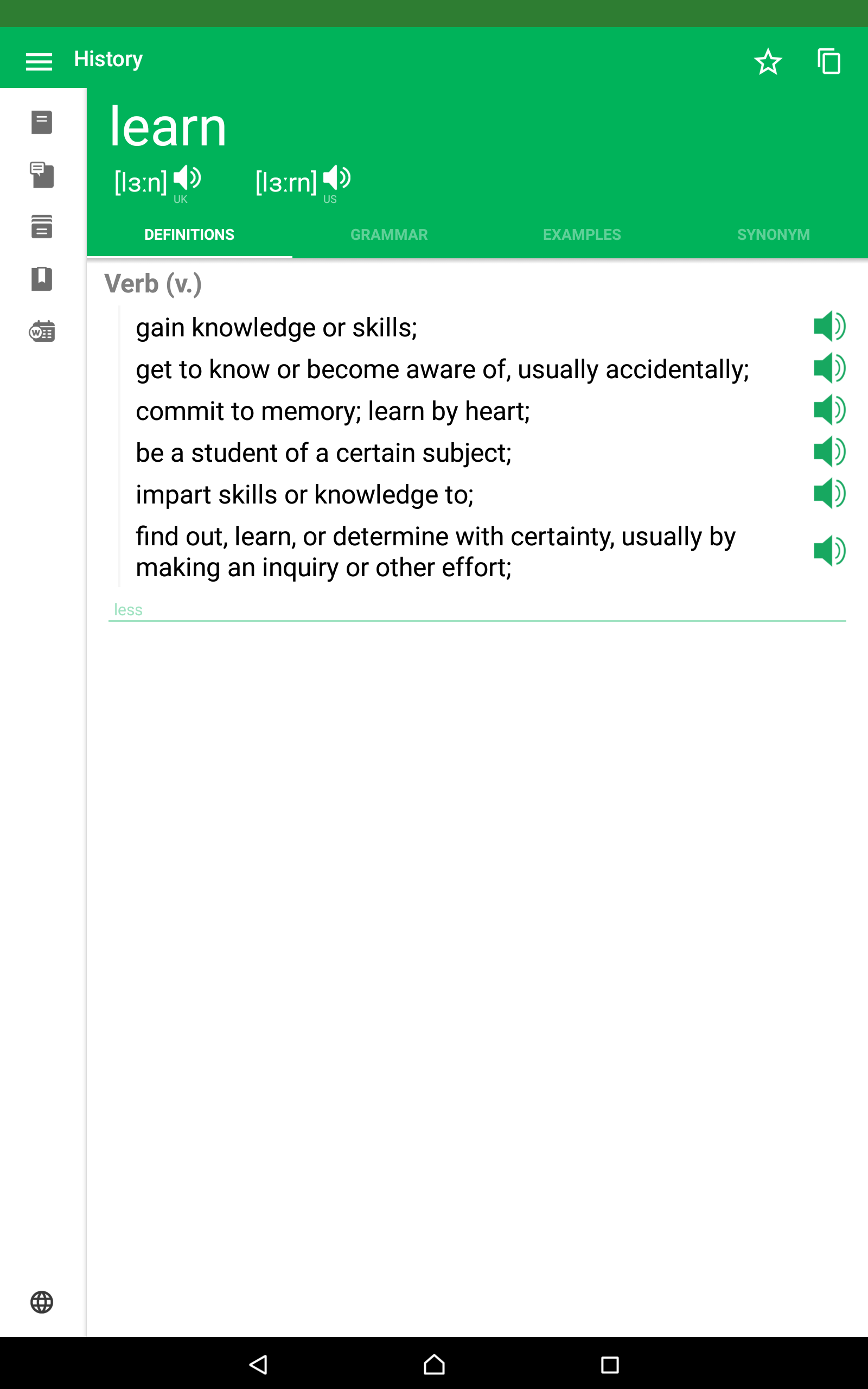
Task: Switch to the Examples tab
Action: (582, 235)
